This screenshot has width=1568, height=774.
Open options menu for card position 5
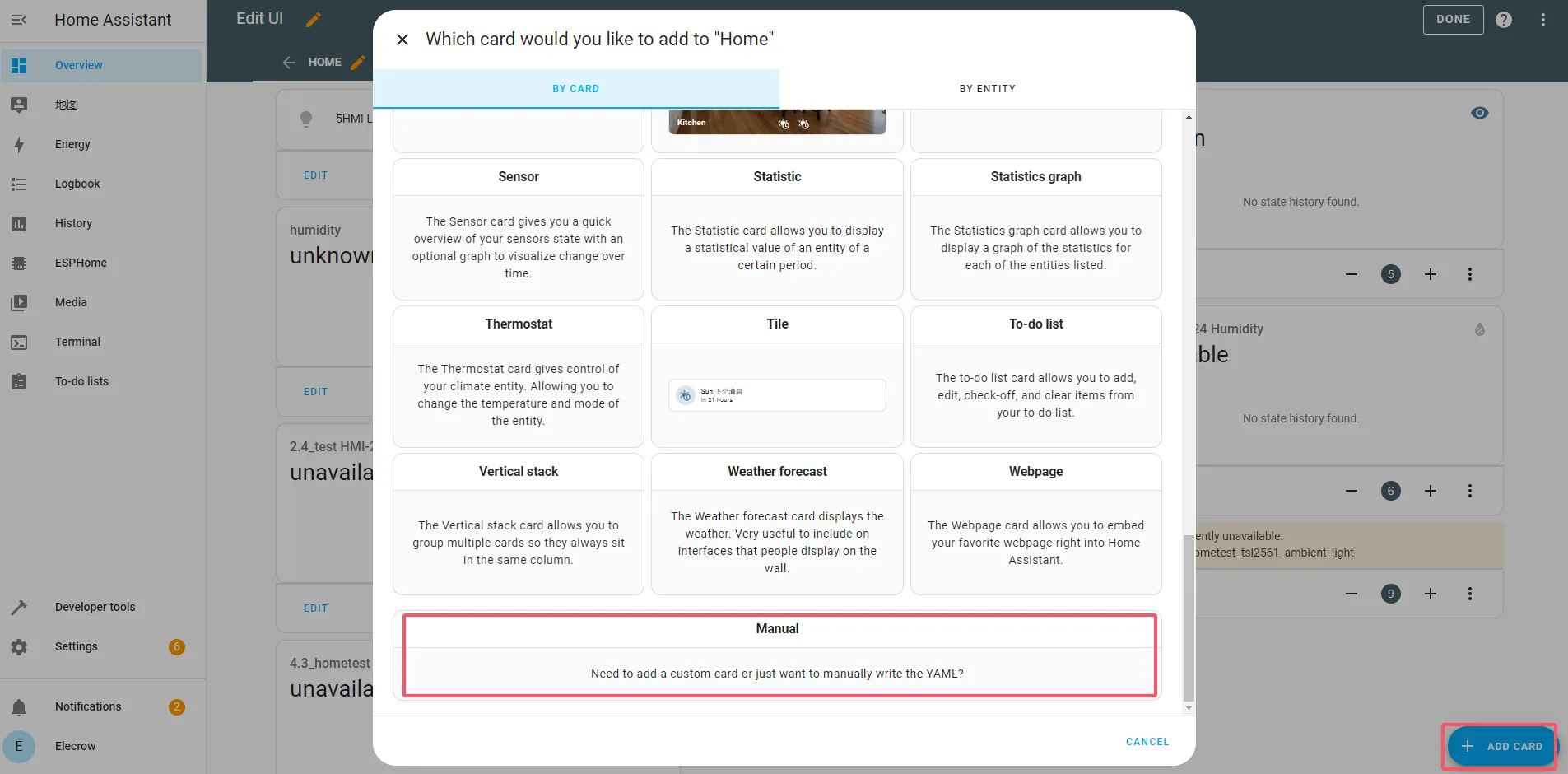point(1470,274)
